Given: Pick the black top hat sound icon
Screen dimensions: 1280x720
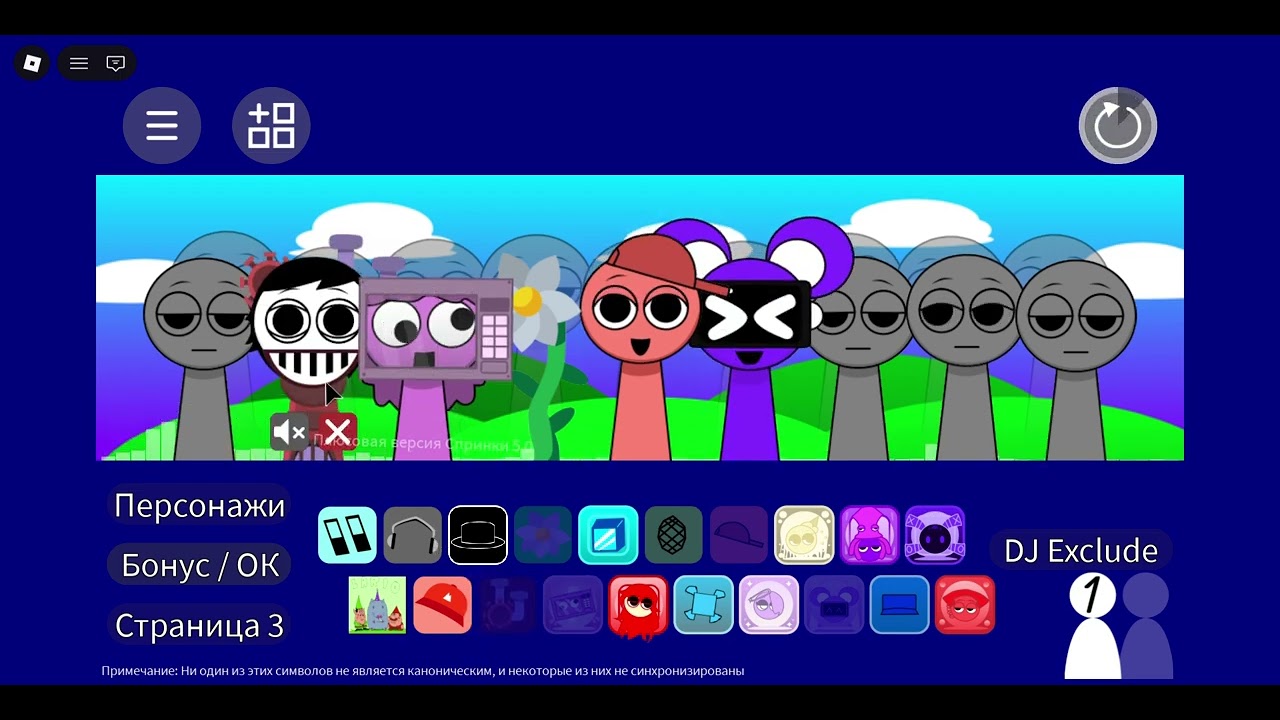Looking at the screenshot, I should [x=478, y=535].
